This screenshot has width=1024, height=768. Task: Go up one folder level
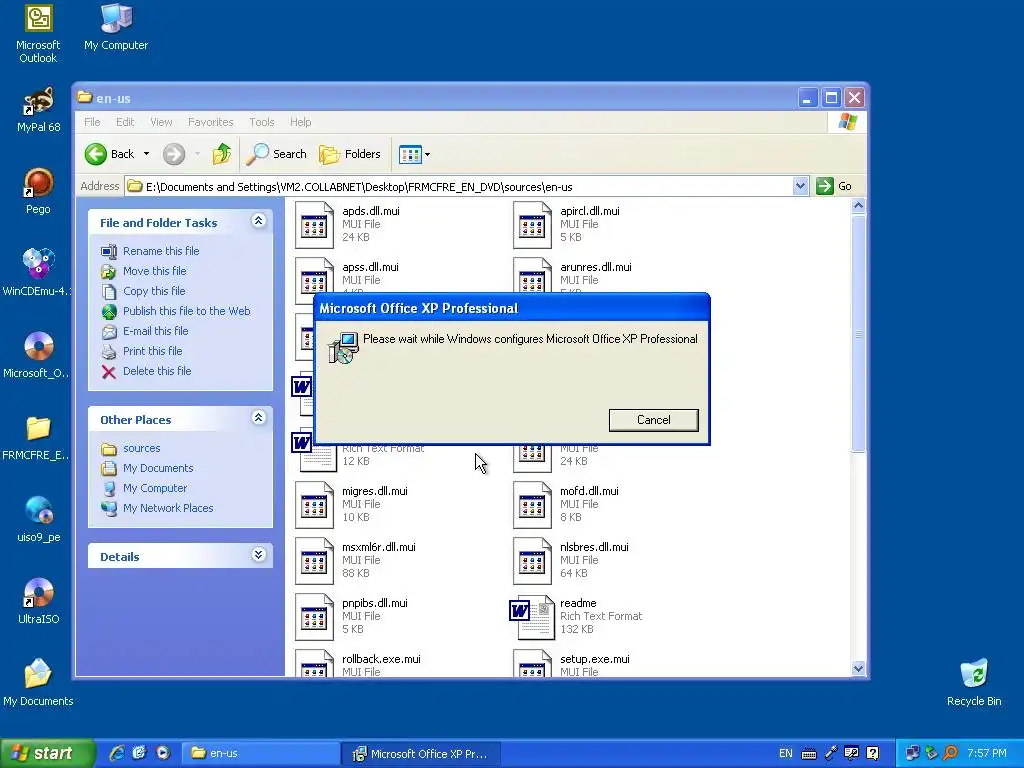click(222, 154)
